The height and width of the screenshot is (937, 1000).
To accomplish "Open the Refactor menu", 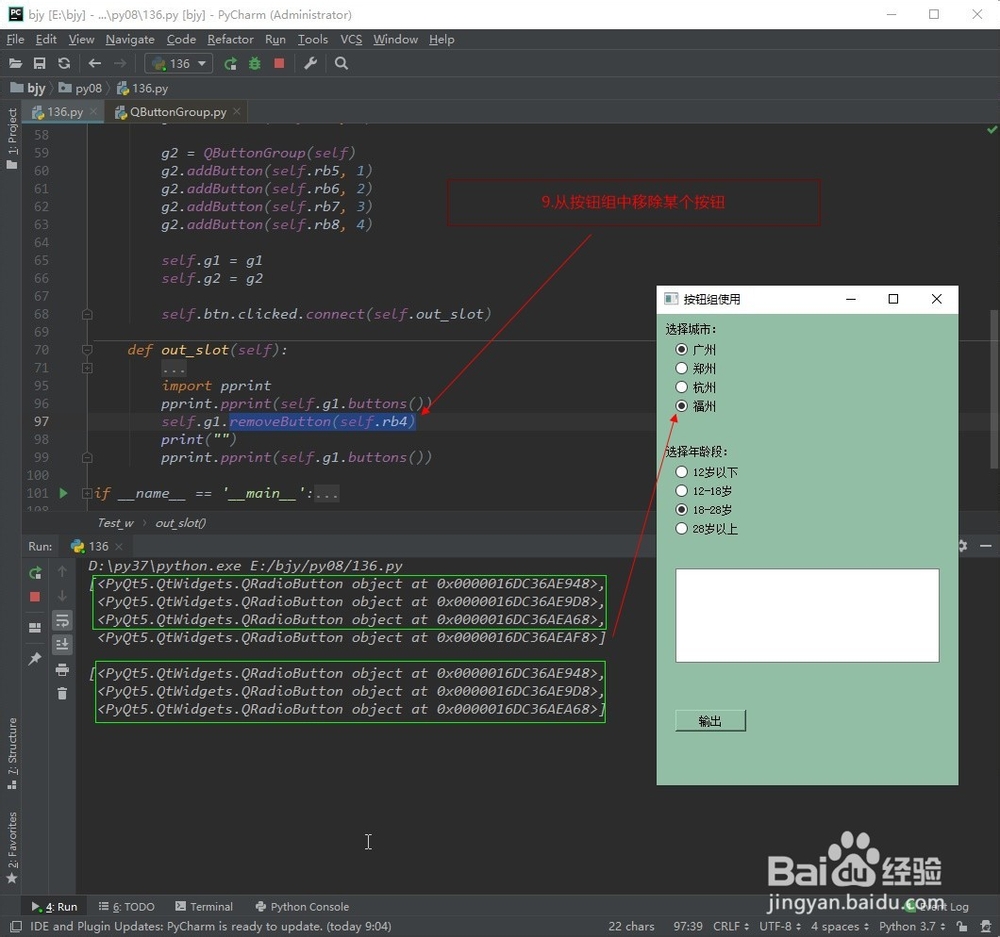I will (x=230, y=40).
